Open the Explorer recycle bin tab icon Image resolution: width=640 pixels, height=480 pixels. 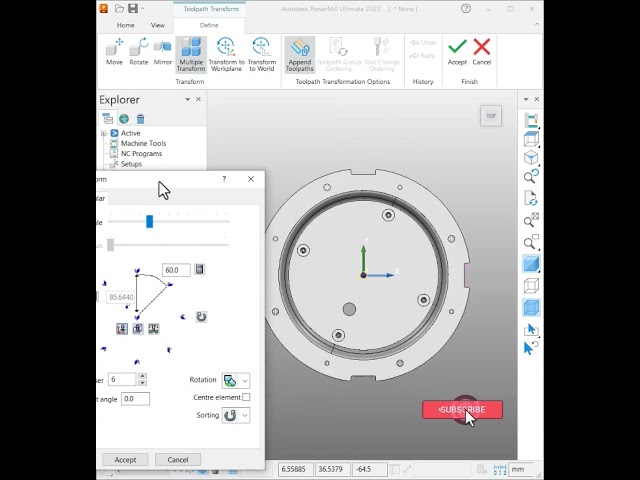140,119
